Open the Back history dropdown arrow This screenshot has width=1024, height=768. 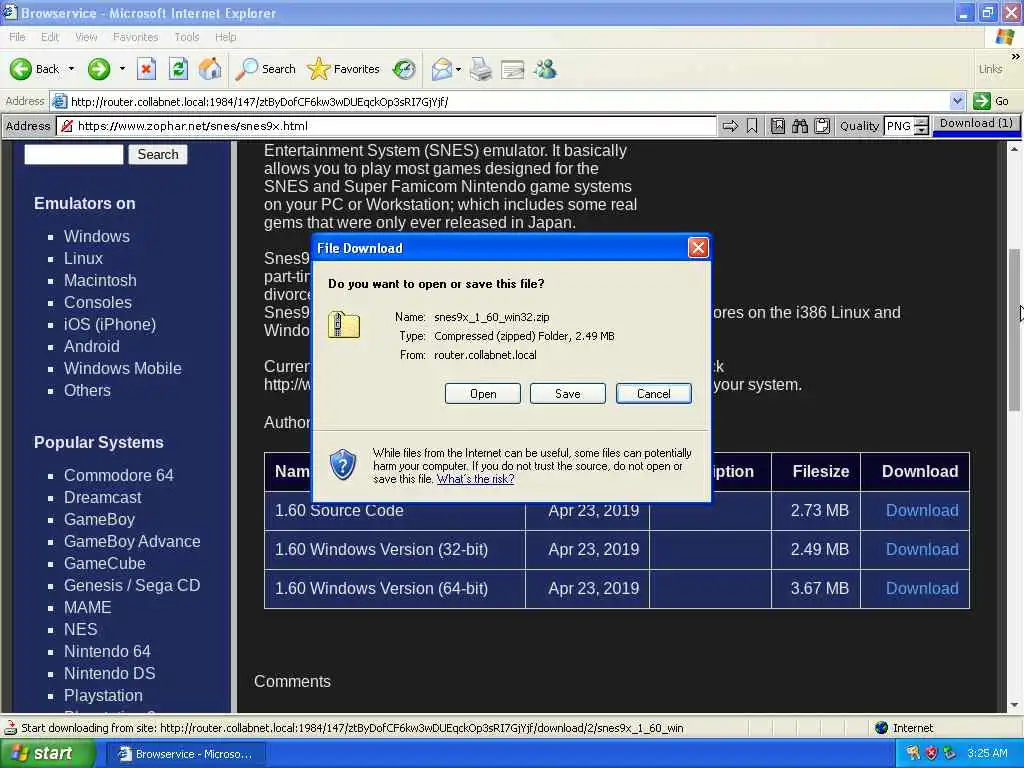coord(71,69)
